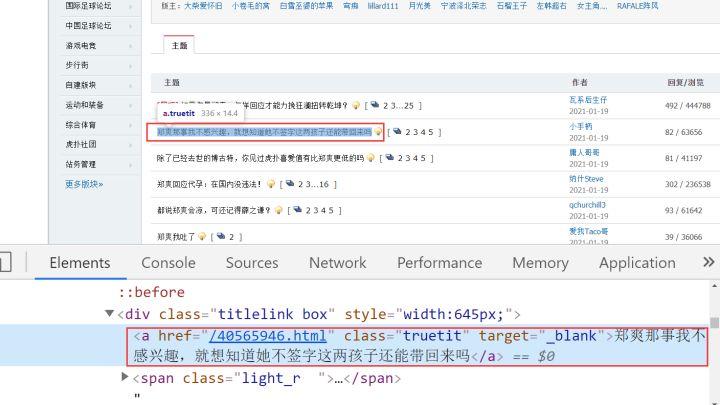Select the Network tab in DevTools
Image resolution: width=720 pixels, height=405 pixels.
[338, 263]
